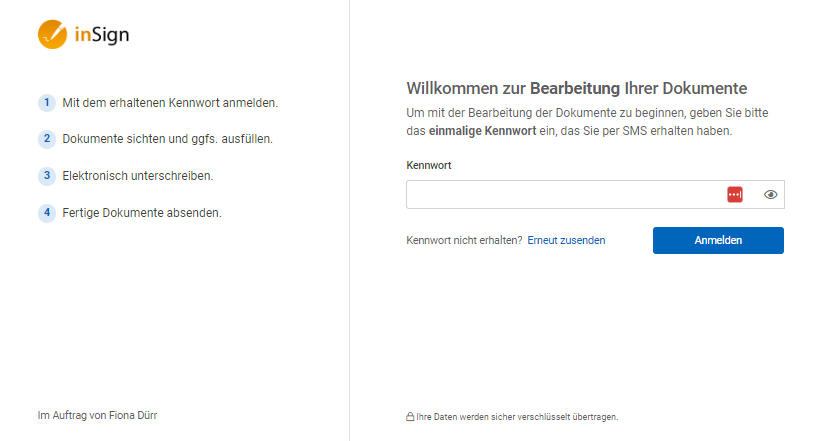
Task: Click "Im Auftrag von Fiona Dürr" text
Action: [x=97, y=415]
